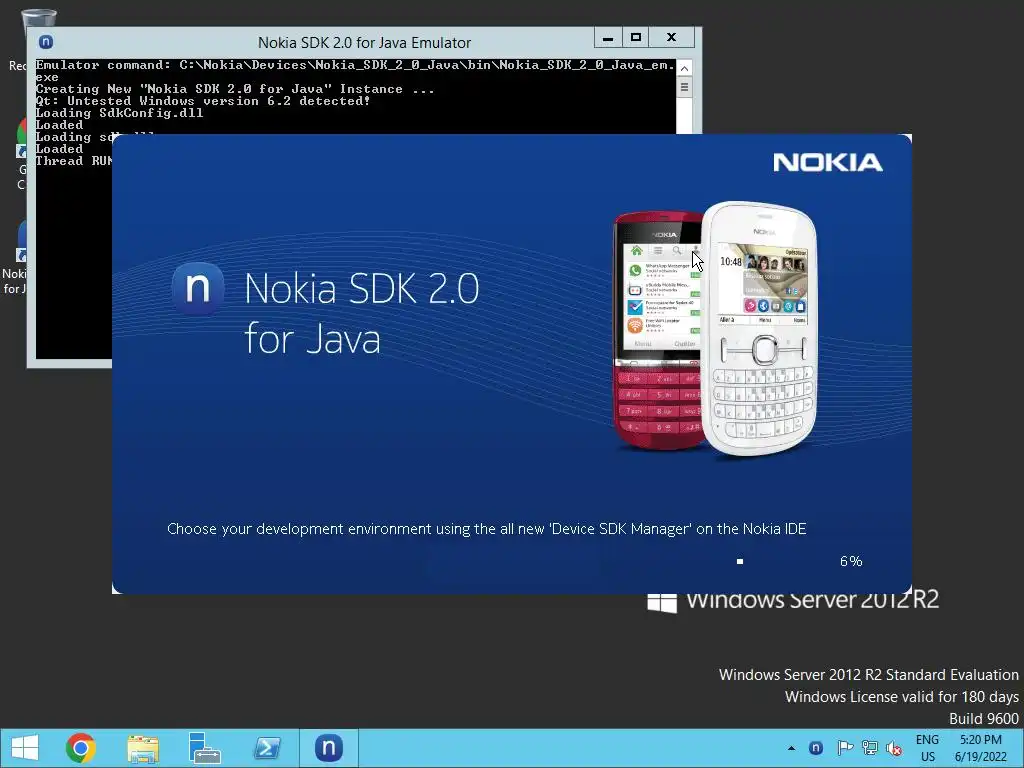Click the NOKIA logo on the splash screen
Screen dimensions: 1024x768
point(827,163)
